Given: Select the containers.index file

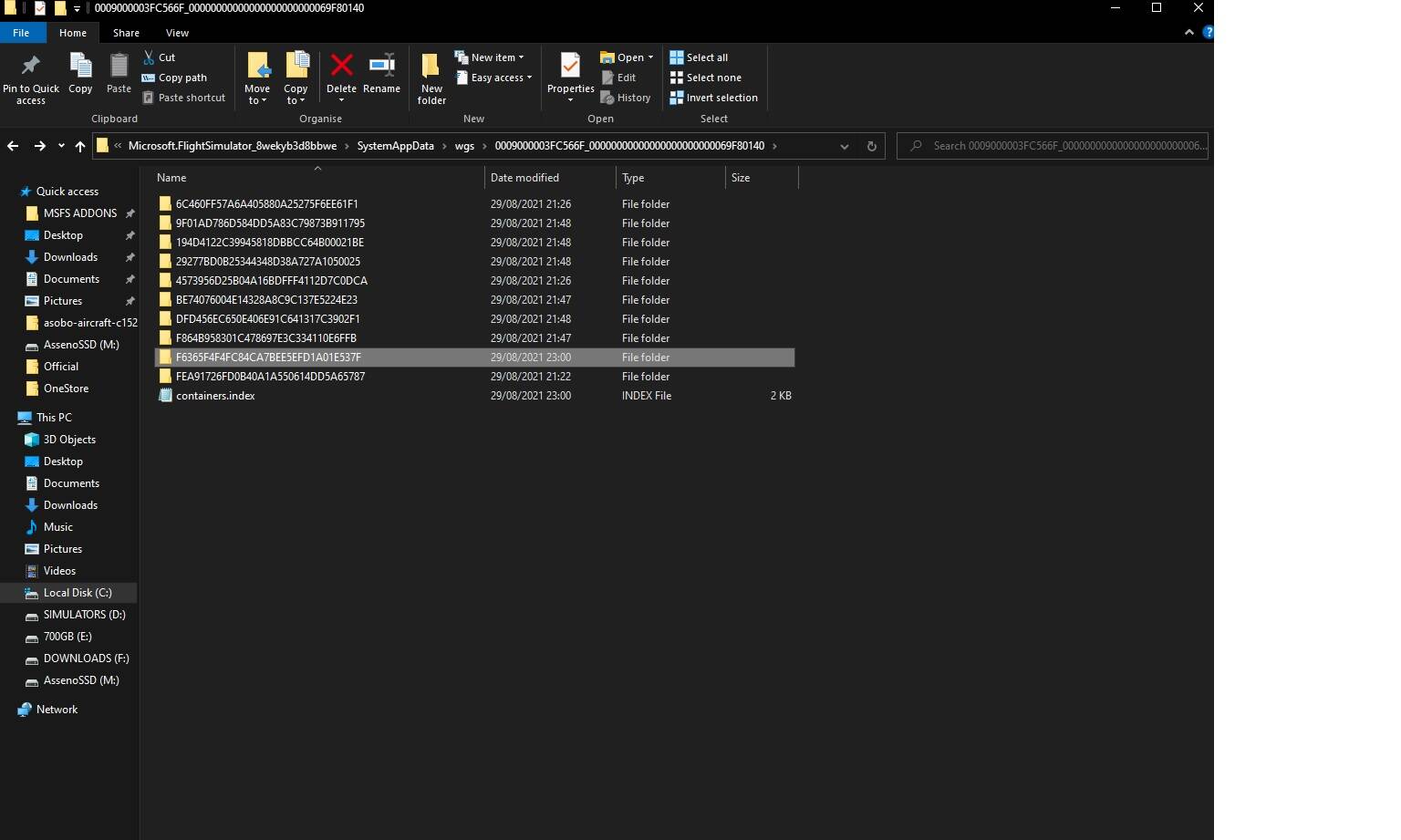Looking at the screenshot, I should point(215,396).
